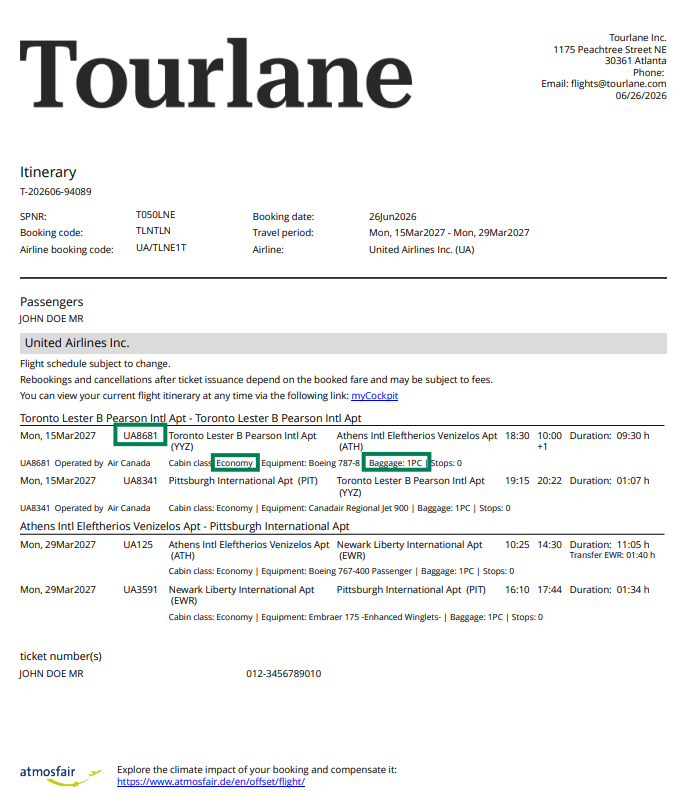Click Duration: 11:05 h
This screenshot has width=686, height=808.
pos(609,545)
